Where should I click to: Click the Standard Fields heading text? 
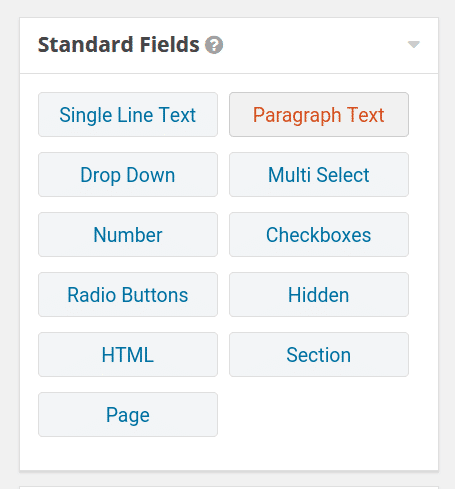coord(119,45)
